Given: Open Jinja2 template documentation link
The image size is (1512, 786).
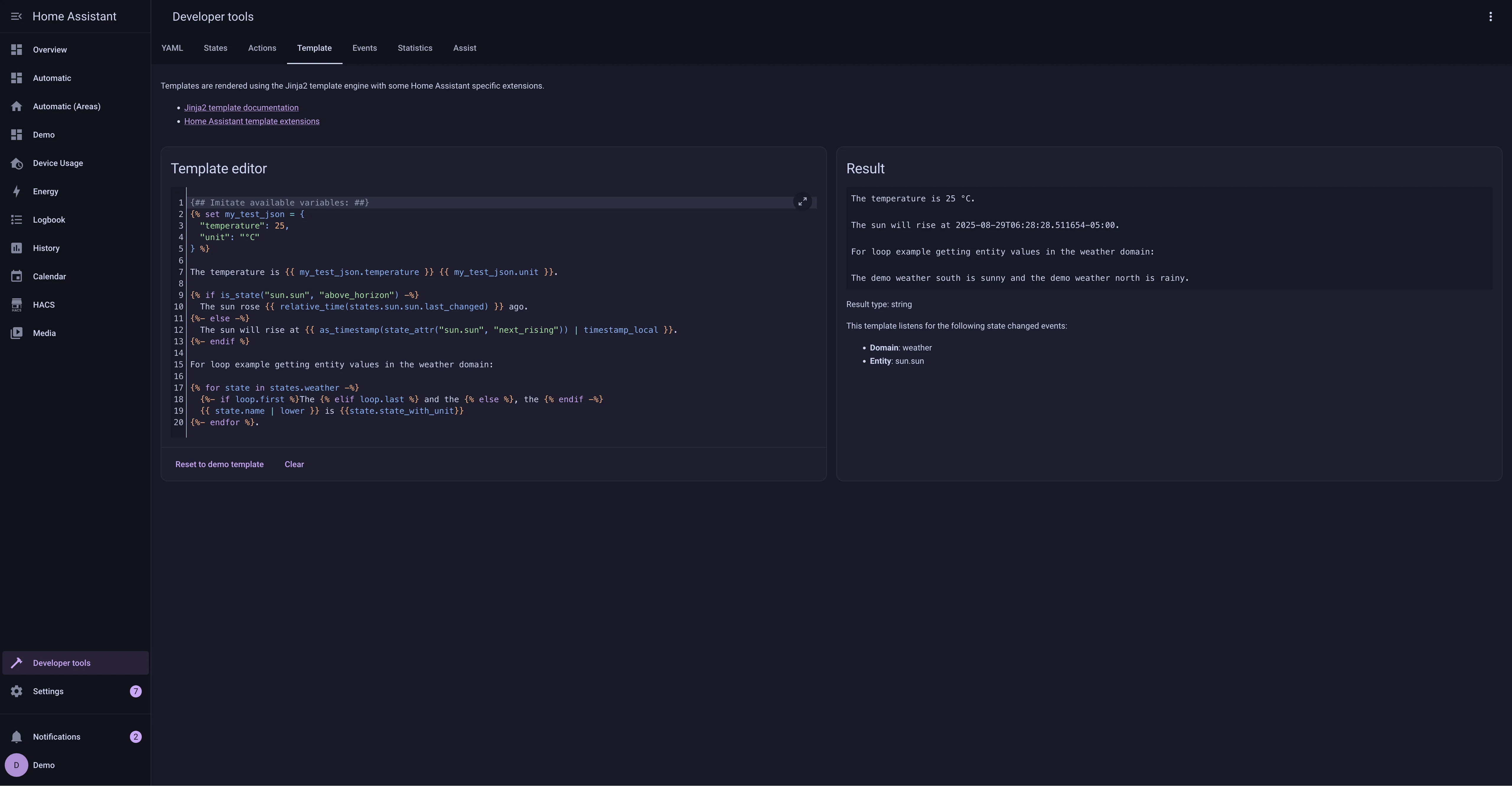Looking at the screenshot, I should pyautogui.click(x=241, y=107).
